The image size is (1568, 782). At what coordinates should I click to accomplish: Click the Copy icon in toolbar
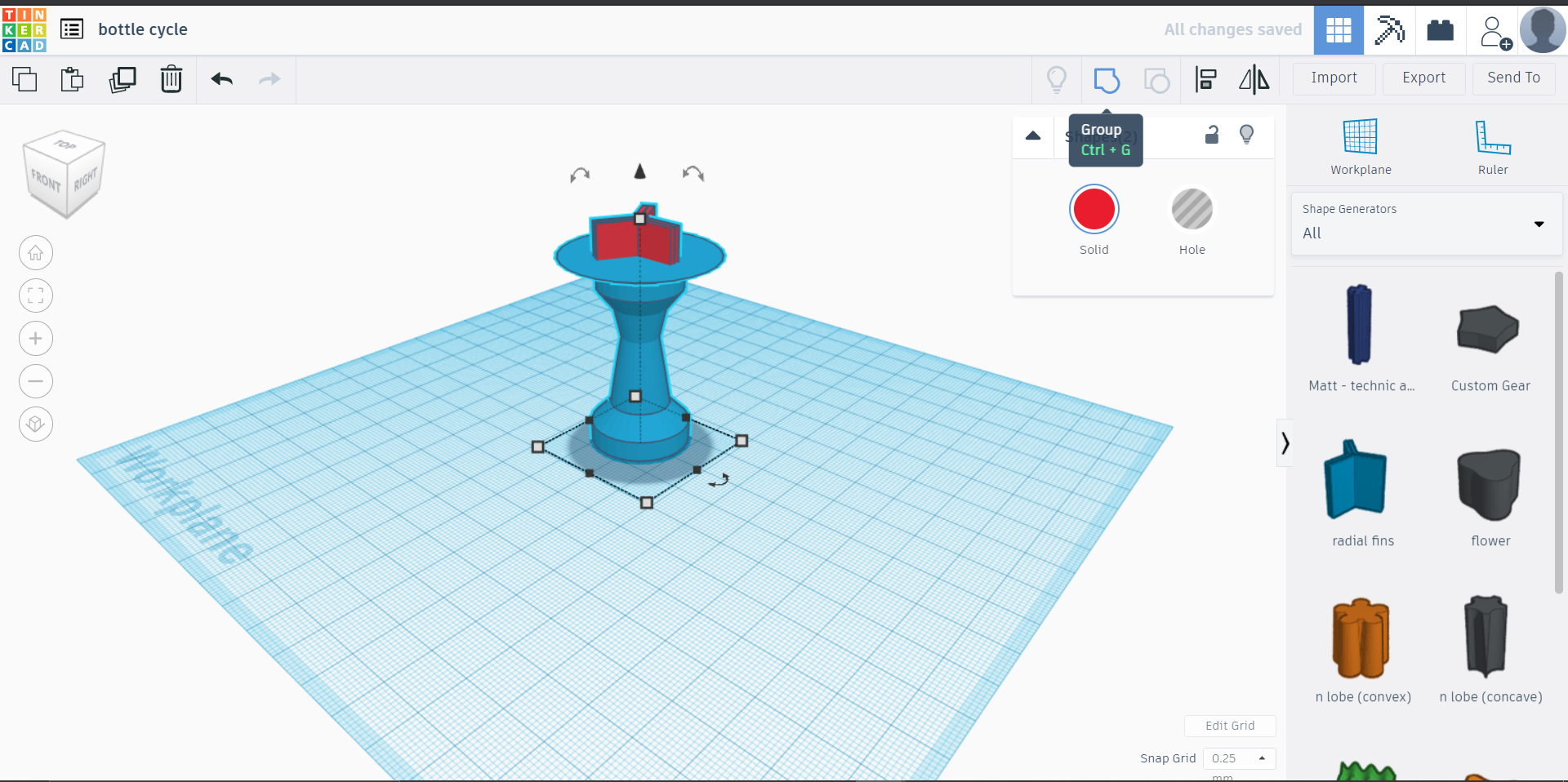click(x=24, y=79)
